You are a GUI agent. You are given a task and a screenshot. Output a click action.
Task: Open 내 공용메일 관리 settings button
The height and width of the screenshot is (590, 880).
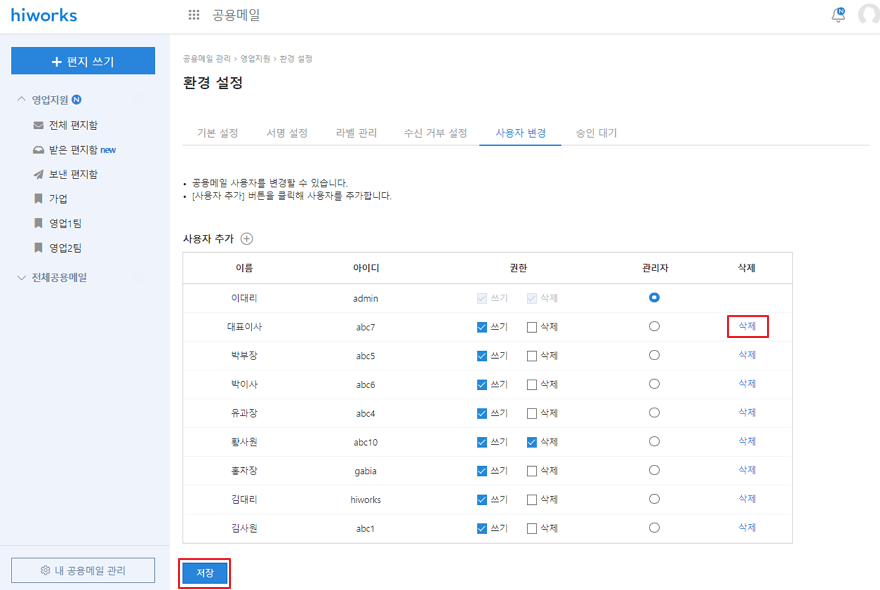83,570
